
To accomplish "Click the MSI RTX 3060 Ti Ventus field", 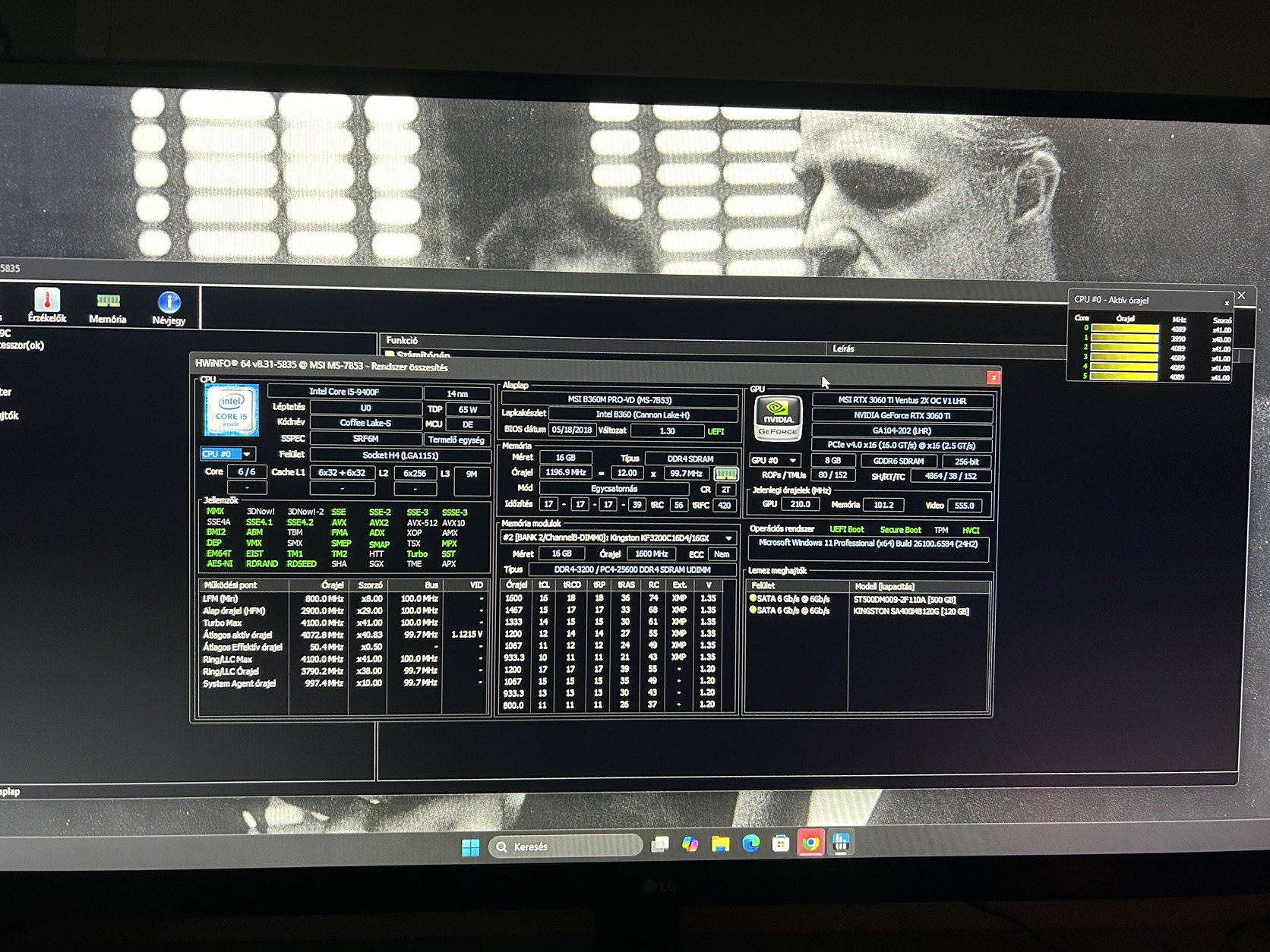I will pos(902,400).
